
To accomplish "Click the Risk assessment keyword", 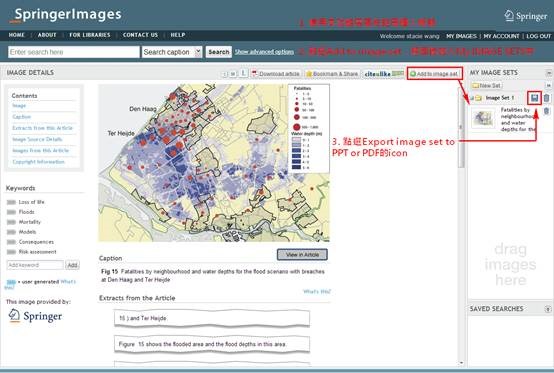I will [x=37, y=252].
